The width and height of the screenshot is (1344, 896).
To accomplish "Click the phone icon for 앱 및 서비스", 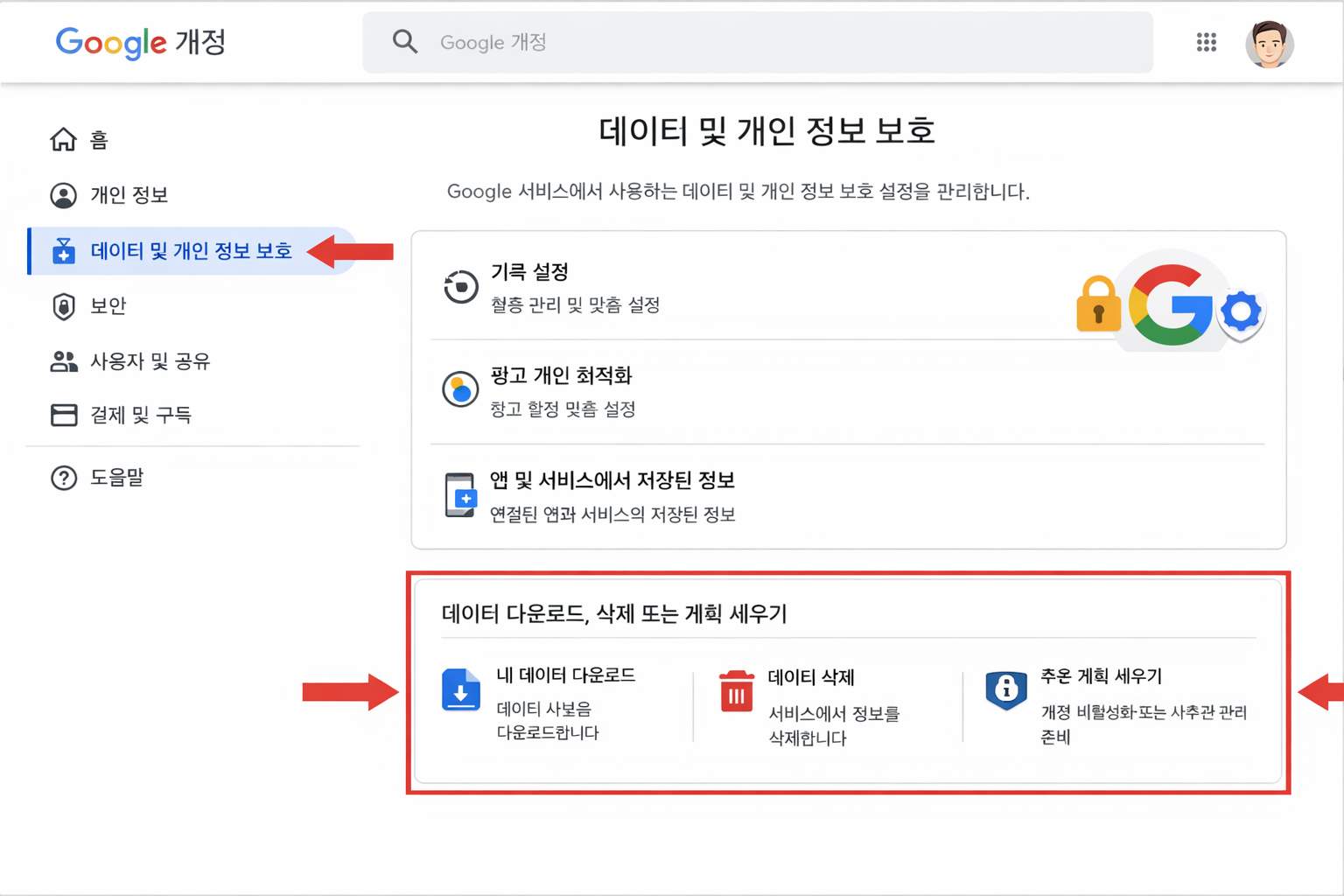I will tap(460, 495).
